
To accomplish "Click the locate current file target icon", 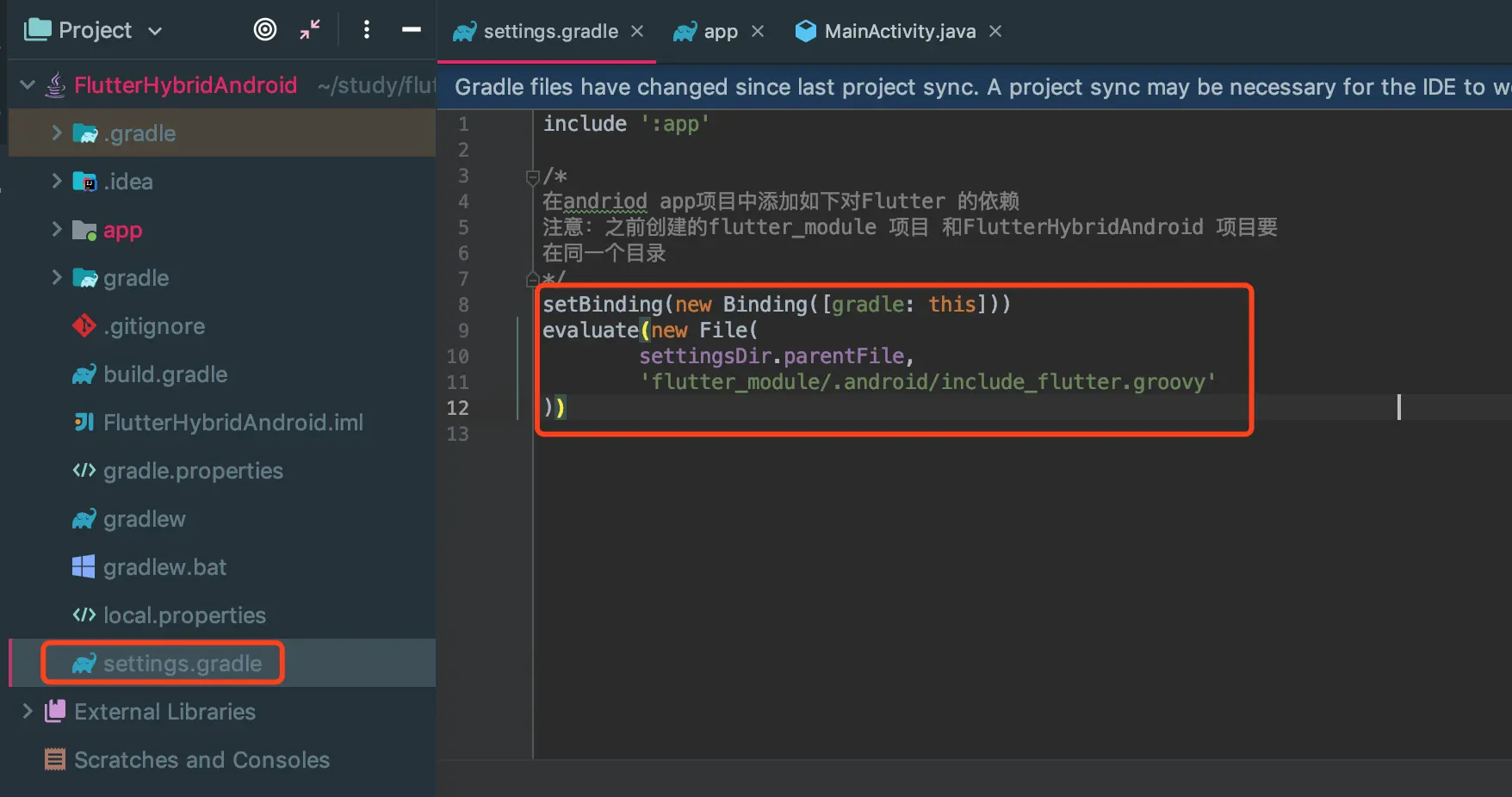I will (x=265, y=30).
